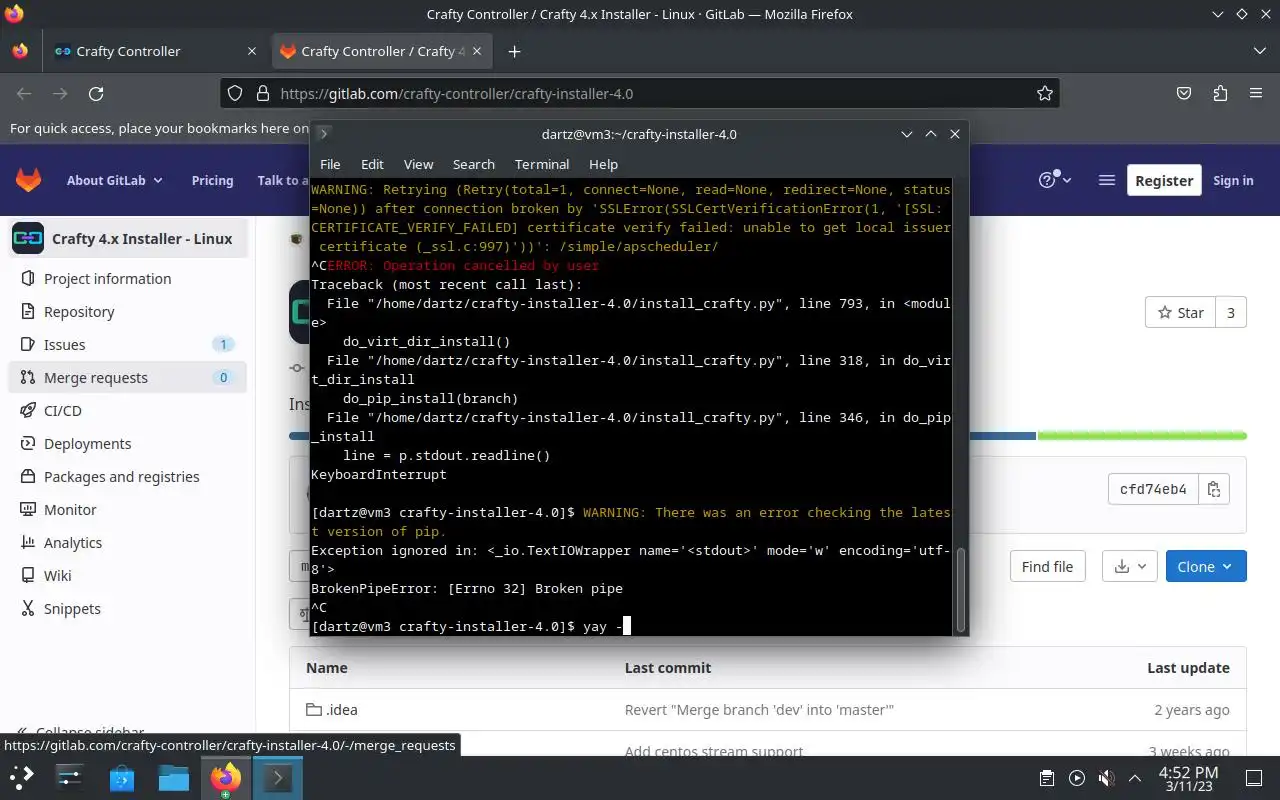
Task: Open Snippets in the sidebar
Action: [127, 608]
